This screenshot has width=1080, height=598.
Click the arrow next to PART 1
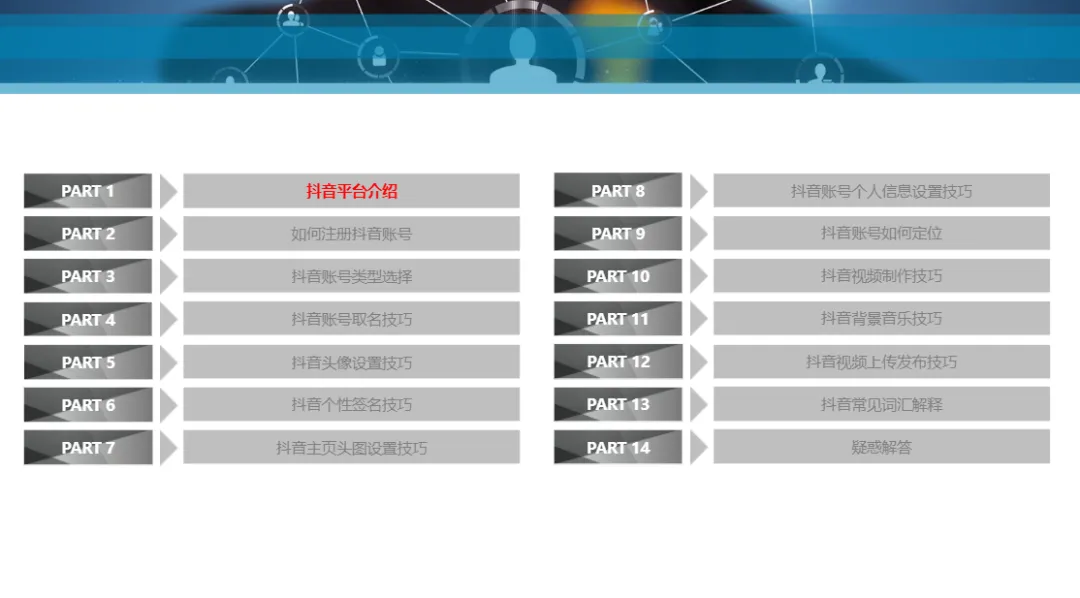click(168, 191)
